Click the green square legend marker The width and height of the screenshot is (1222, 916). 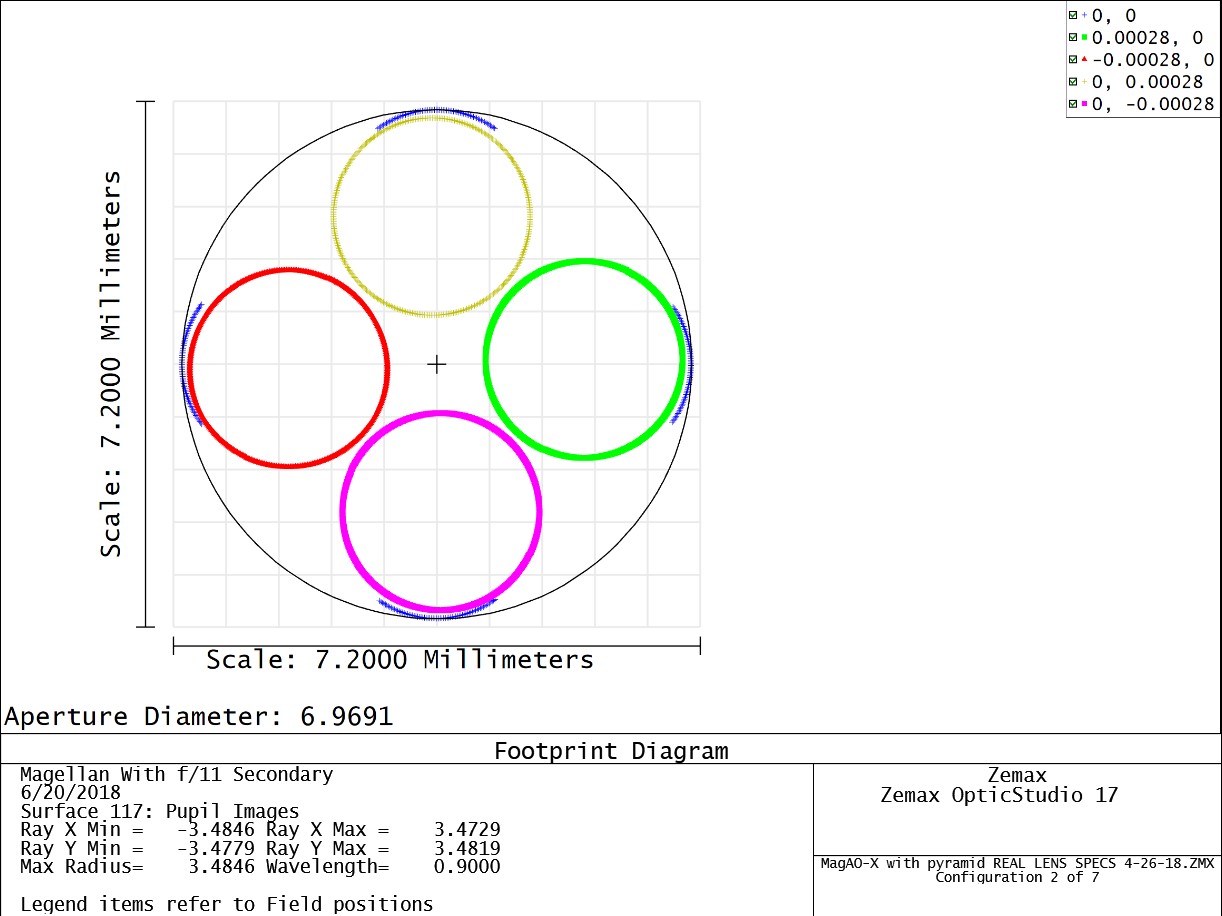[x=1084, y=38]
